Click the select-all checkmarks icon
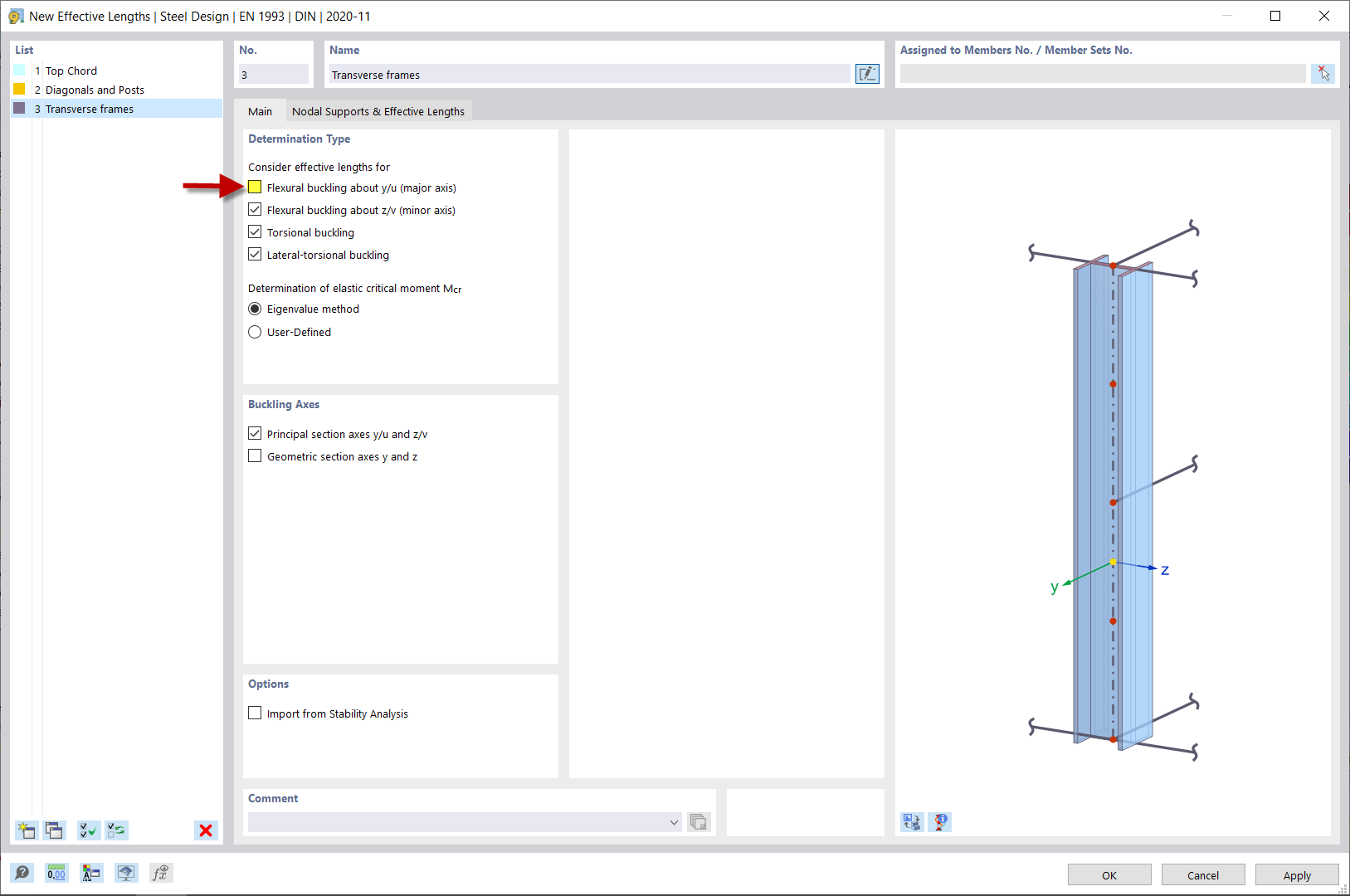 (x=89, y=830)
